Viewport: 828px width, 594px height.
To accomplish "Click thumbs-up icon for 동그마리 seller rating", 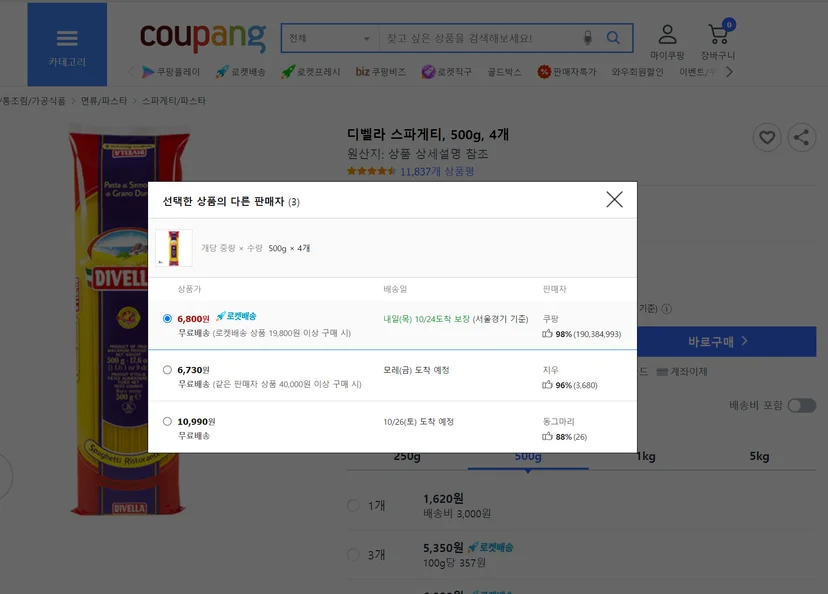I will coord(548,437).
